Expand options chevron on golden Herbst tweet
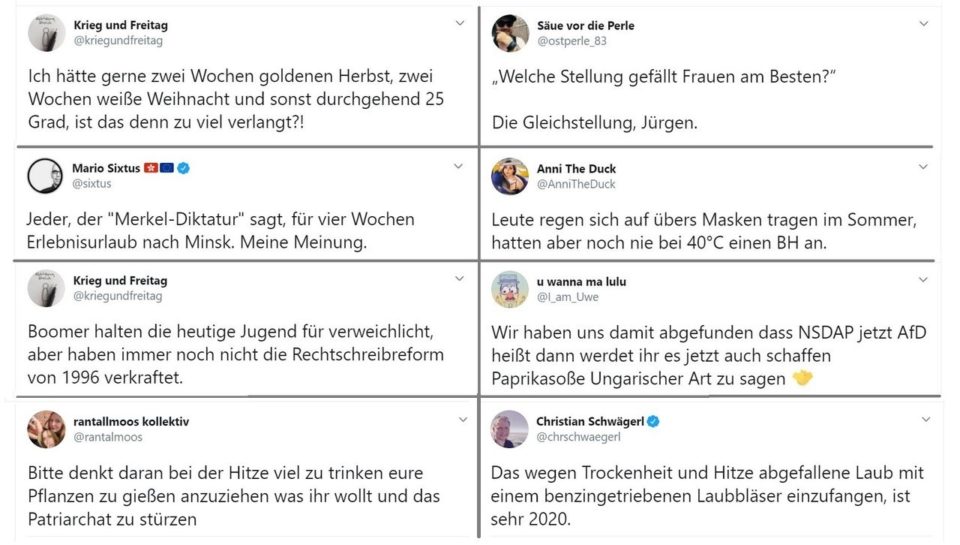Viewport: 960px width, 545px height. 460,23
